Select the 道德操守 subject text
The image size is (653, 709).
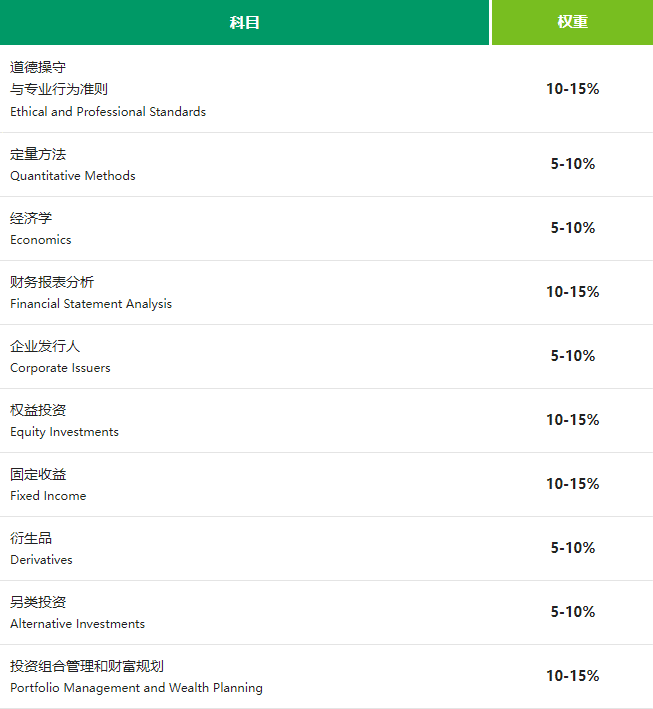(38, 67)
